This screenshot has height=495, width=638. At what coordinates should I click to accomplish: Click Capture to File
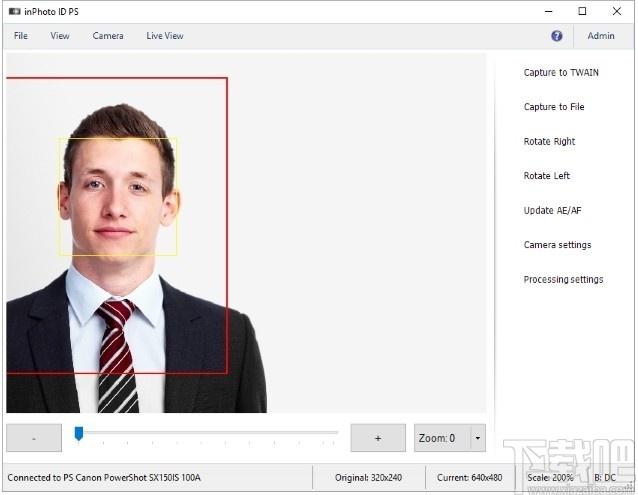pyautogui.click(x=554, y=107)
